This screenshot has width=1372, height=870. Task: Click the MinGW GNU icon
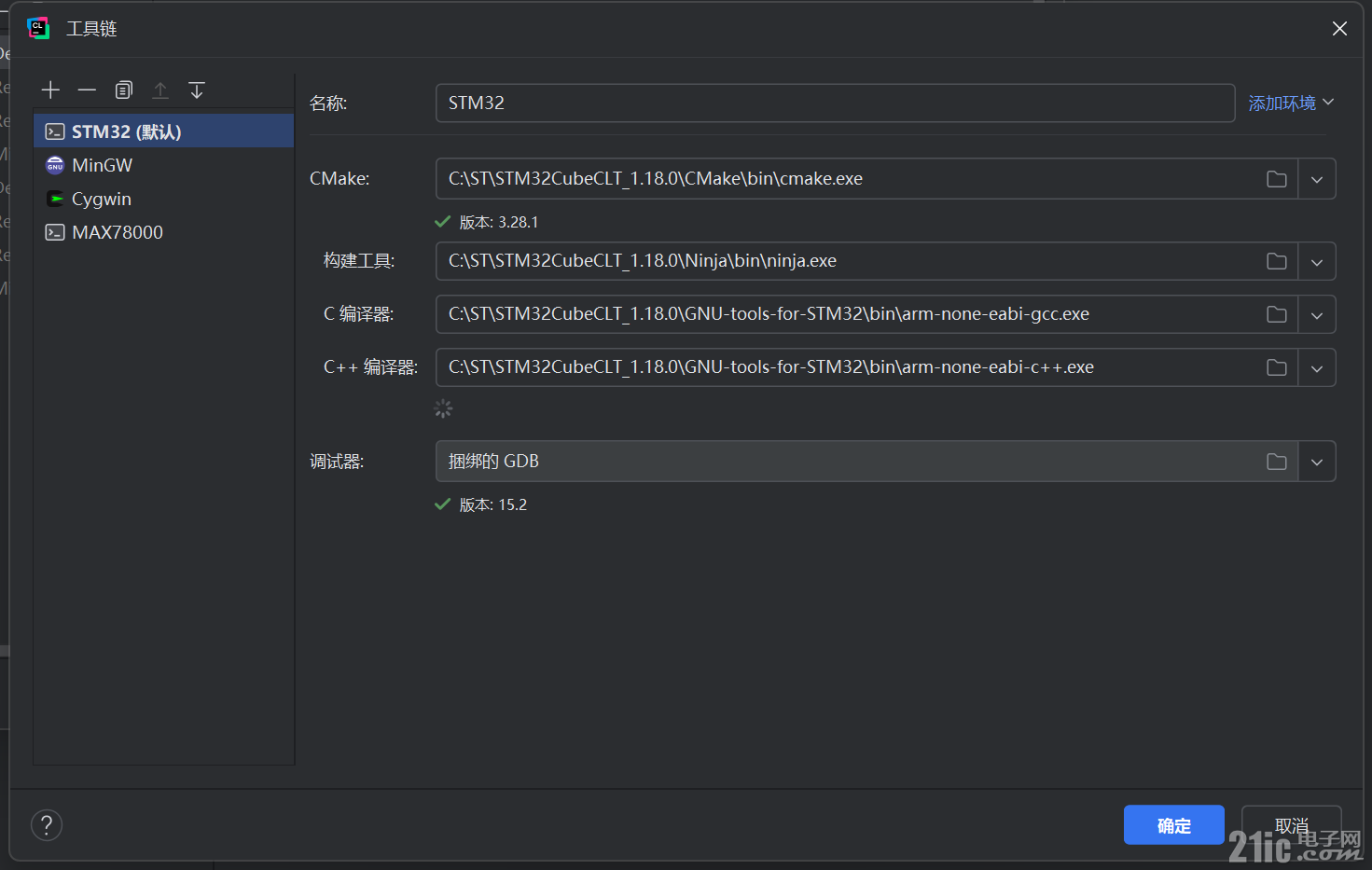pyautogui.click(x=55, y=165)
